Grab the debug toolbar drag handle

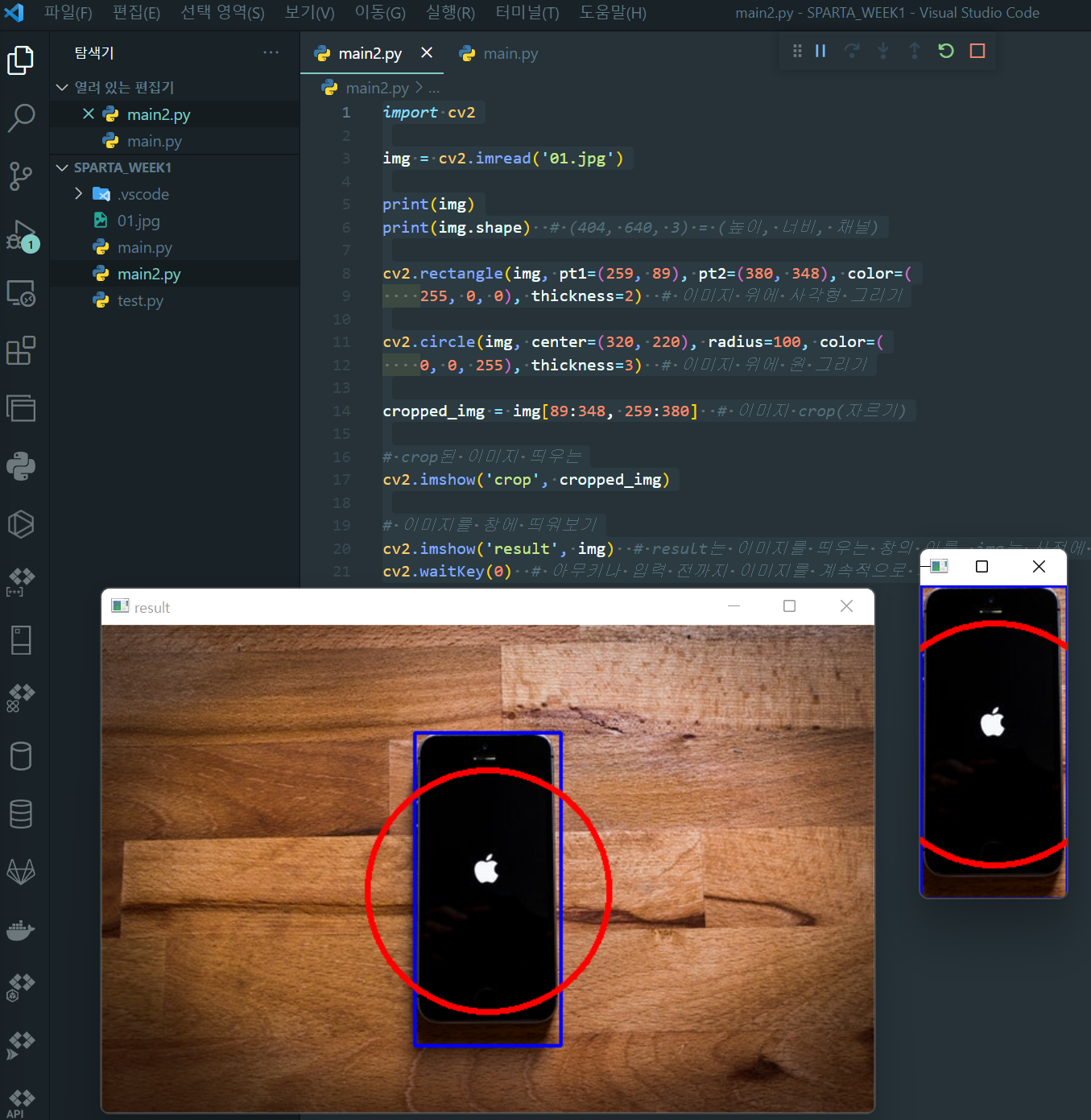797,51
